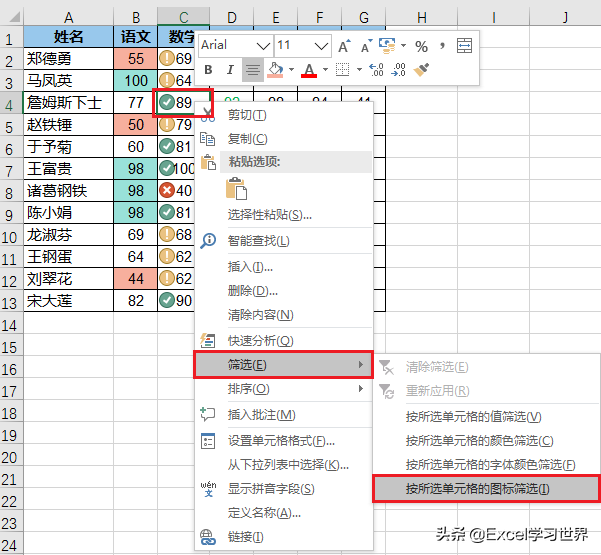Click the merge and center icon
This screenshot has height=555, width=601.
tap(464, 46)
